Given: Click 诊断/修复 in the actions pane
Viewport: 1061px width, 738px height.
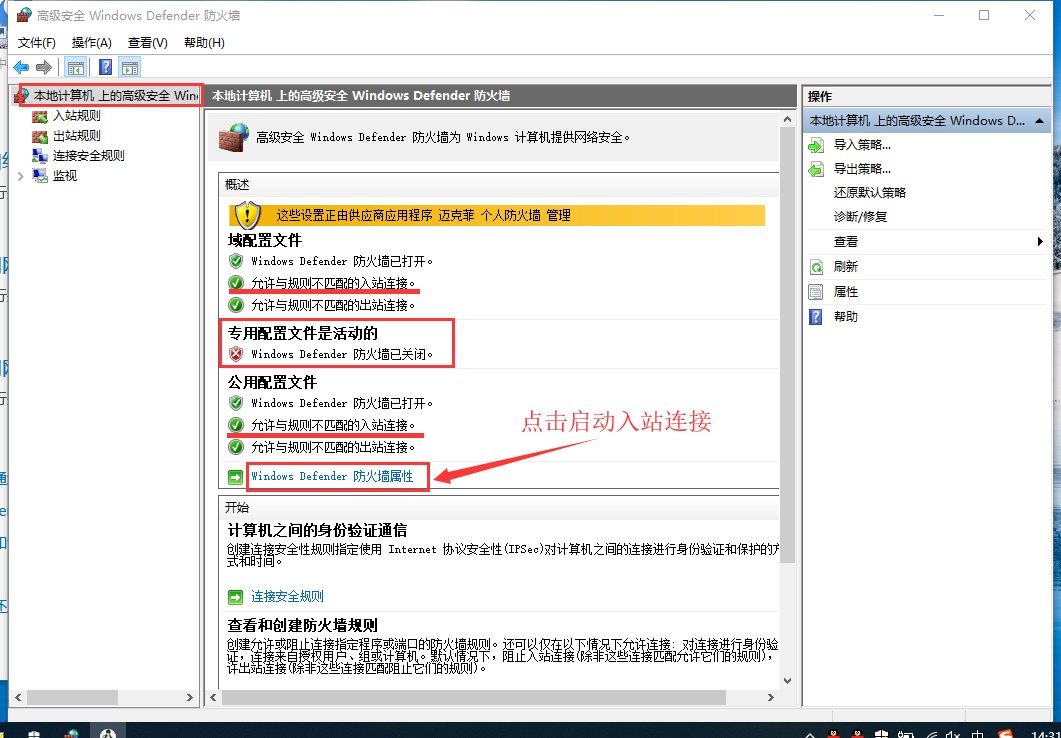Looking at the screenshot, I should coord(860,217).
